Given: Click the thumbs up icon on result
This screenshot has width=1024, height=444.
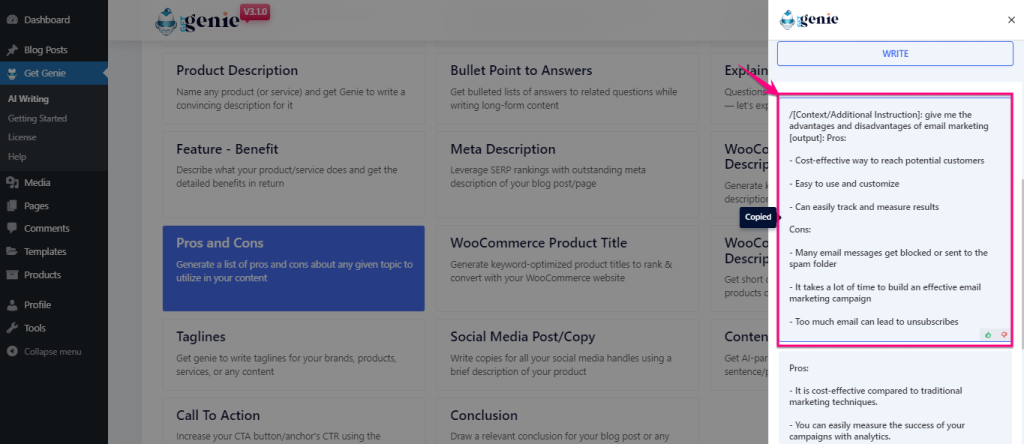Looking at the screenshot, I should click(988, 334).
